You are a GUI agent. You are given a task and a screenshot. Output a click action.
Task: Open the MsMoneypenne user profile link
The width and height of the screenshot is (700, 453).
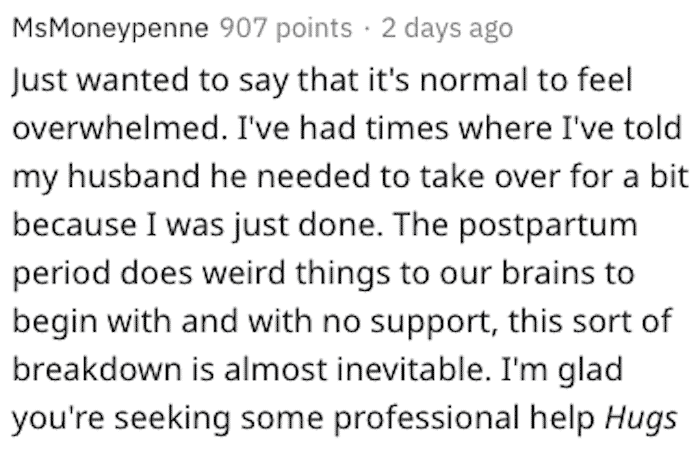[x=110, y=29]
